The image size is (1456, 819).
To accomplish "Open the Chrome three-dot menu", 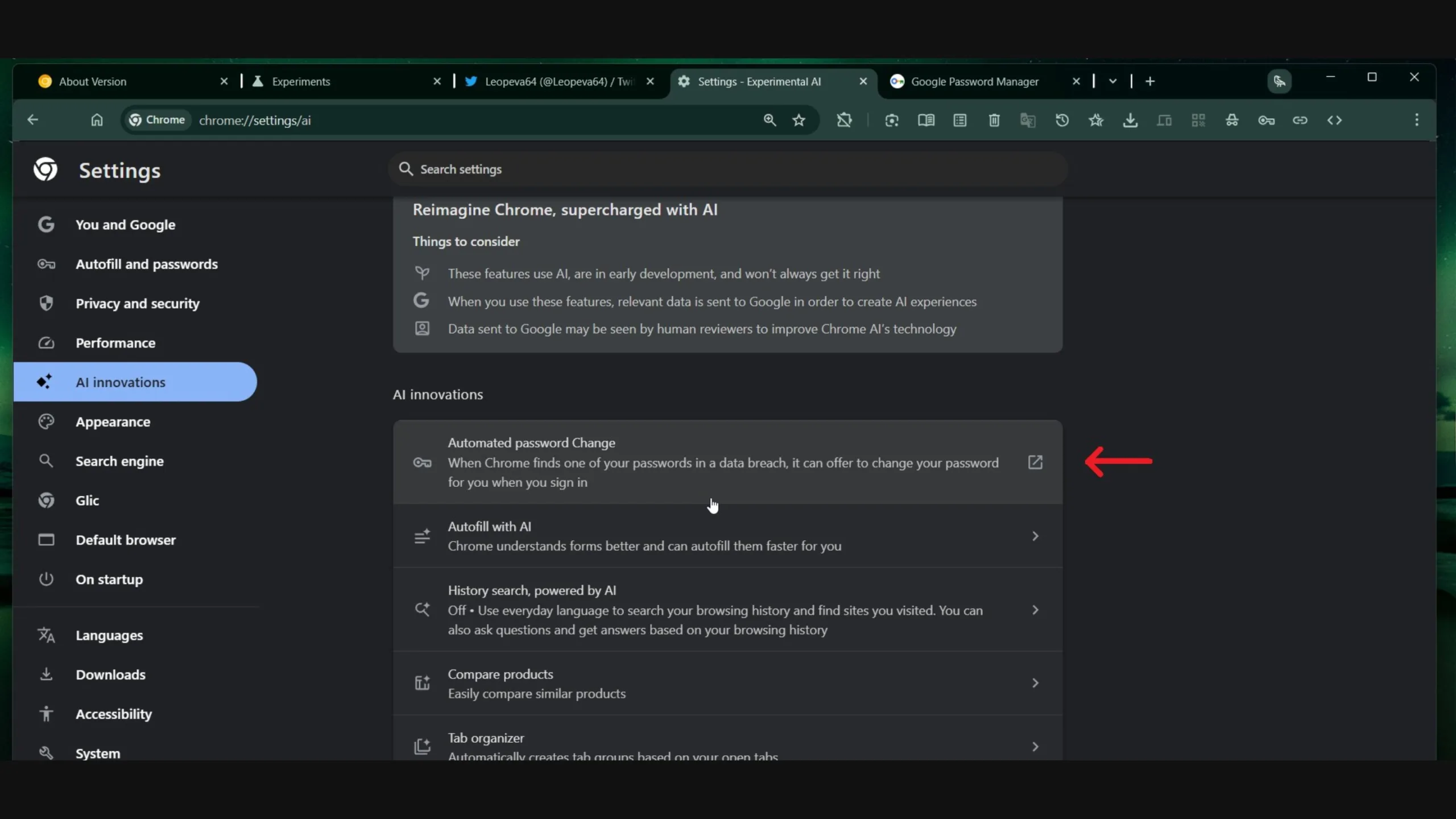I will click(x=1417, y=120).
